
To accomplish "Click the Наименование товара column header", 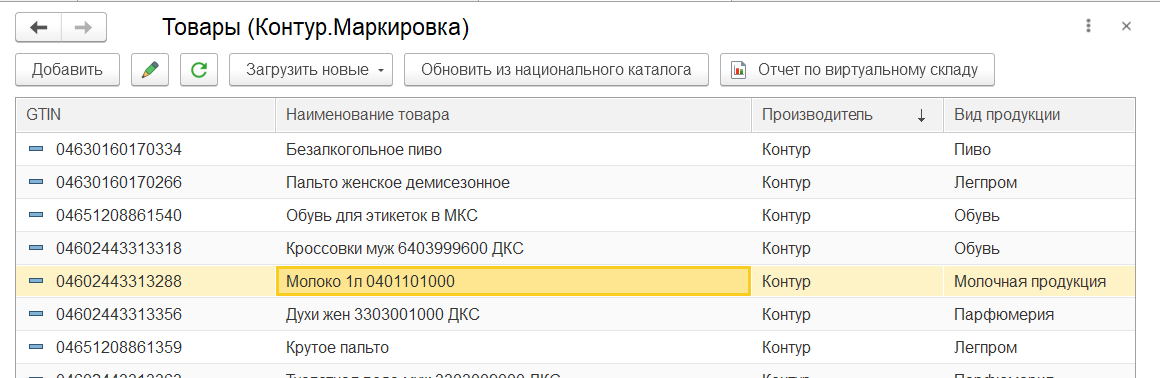I will (513, 115).
